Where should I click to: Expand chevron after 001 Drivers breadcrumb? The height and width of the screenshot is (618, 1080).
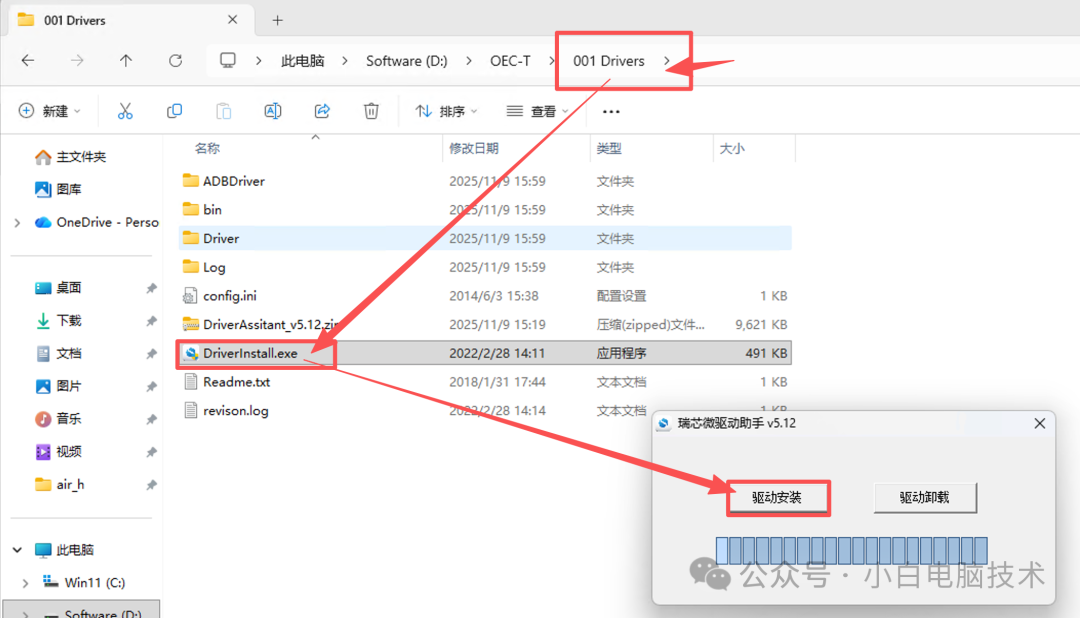tap(666, 61)
